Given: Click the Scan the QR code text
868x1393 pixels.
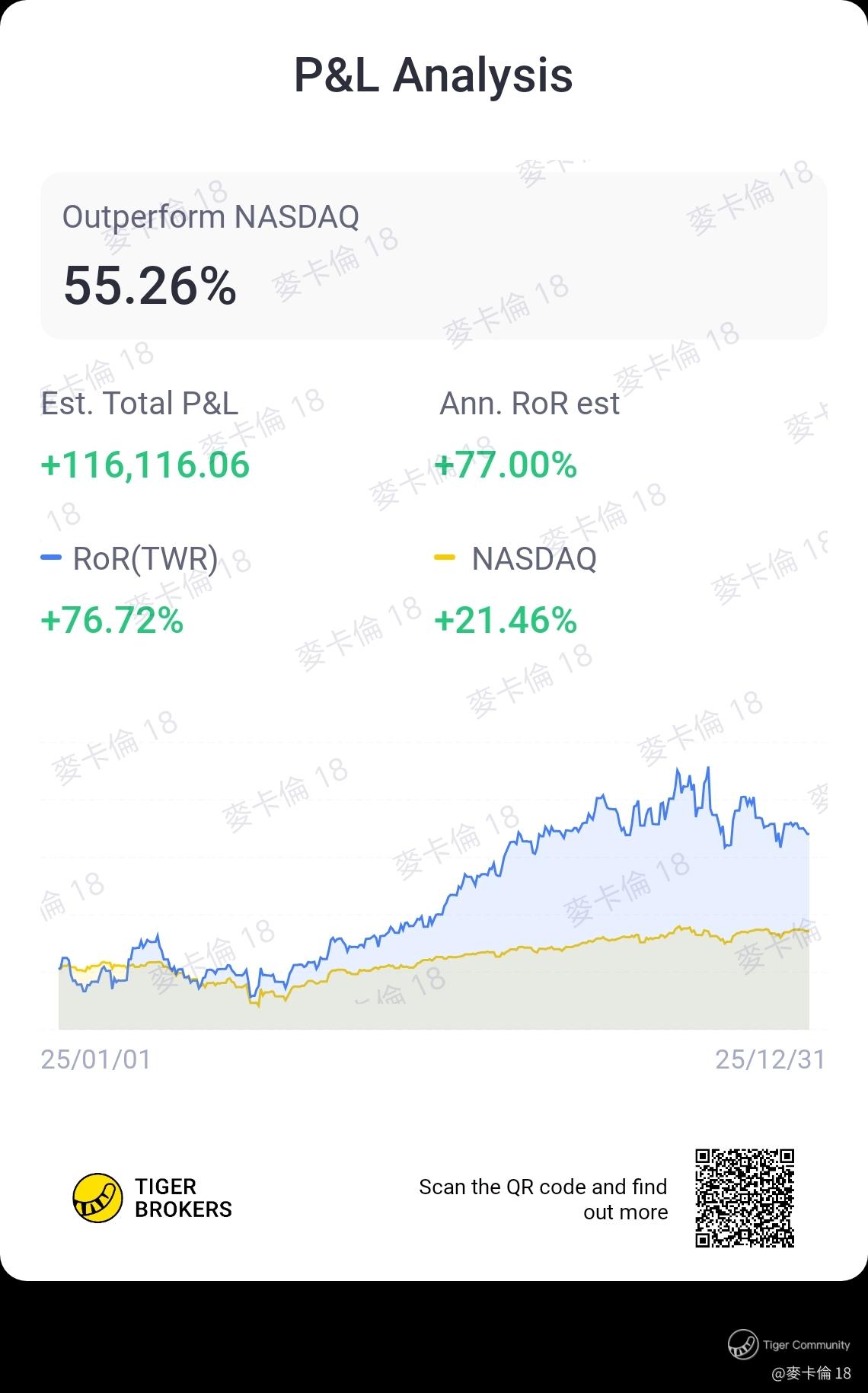Looking at the screenshot, I should 543,1199.
